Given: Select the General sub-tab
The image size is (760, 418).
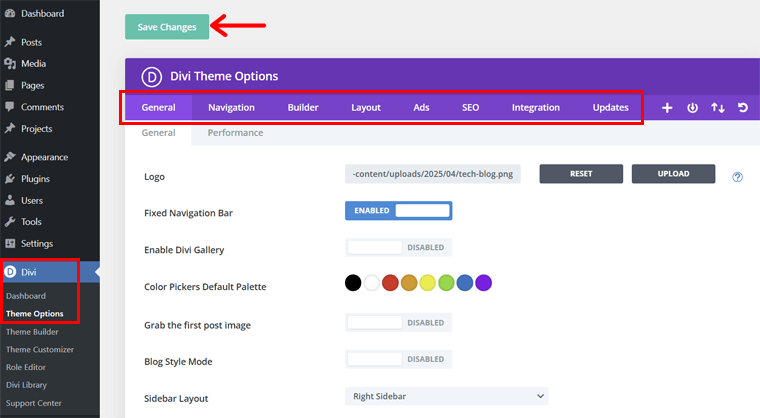Looking at the screenshot, I should (158, 133).
